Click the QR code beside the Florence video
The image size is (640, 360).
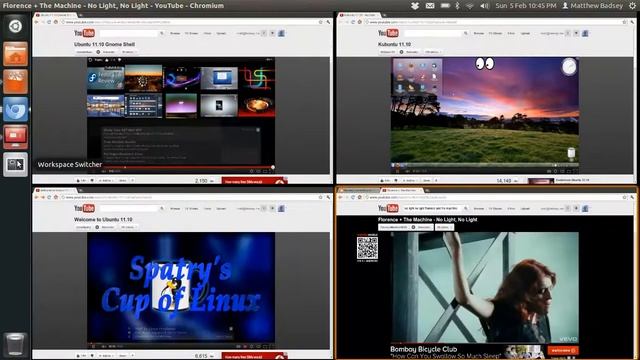click(367, 248)
